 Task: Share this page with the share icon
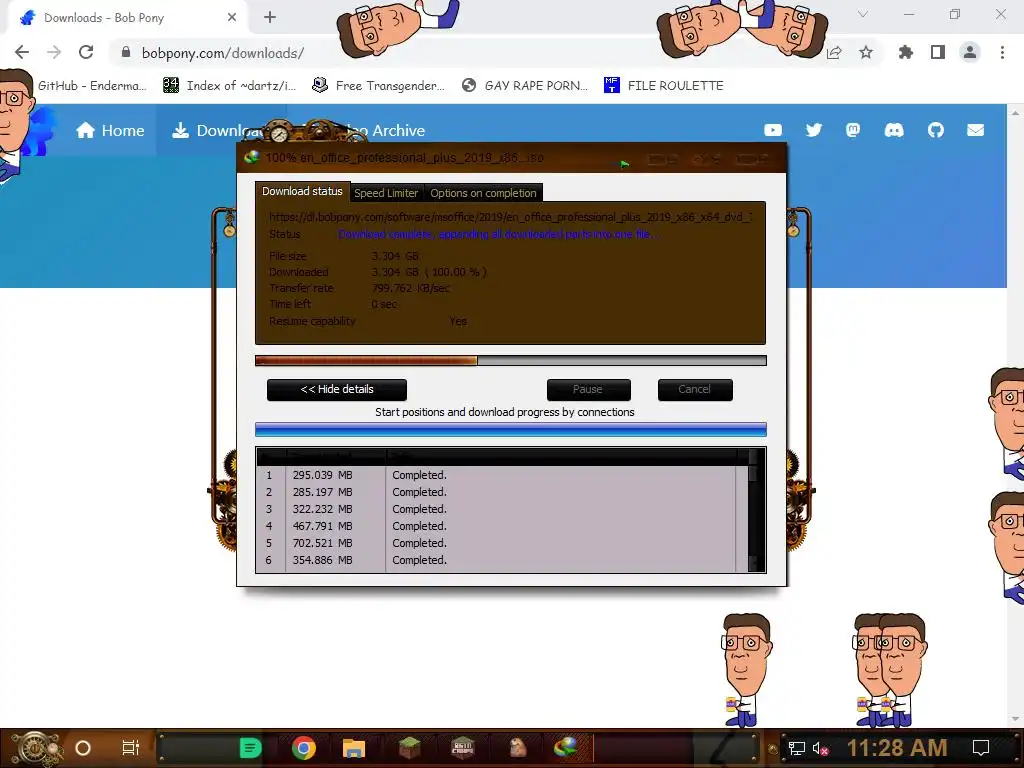coord(835,52)
